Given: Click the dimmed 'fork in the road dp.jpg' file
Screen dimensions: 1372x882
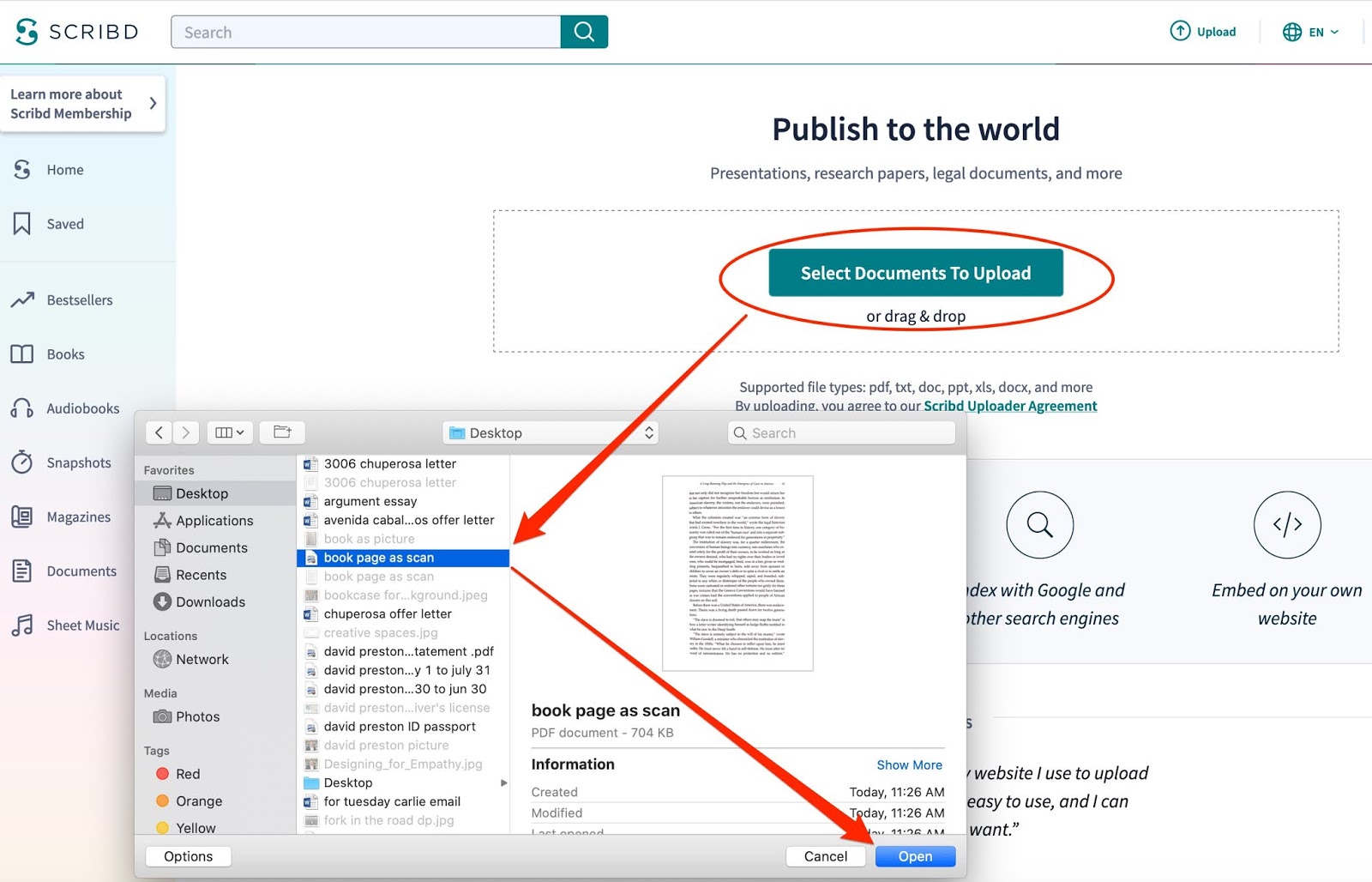Looking at the screenshot, I should click(x=403, y=820).
